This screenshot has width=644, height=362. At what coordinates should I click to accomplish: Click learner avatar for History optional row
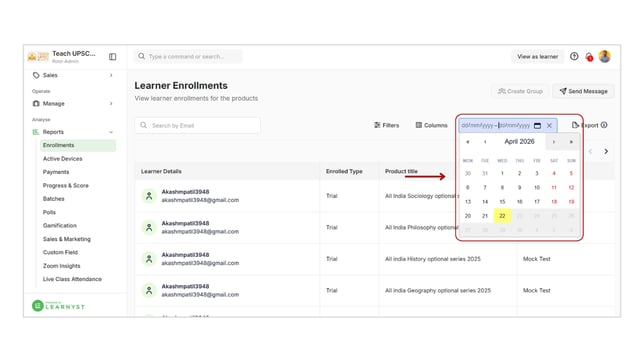tap(149, 259)
